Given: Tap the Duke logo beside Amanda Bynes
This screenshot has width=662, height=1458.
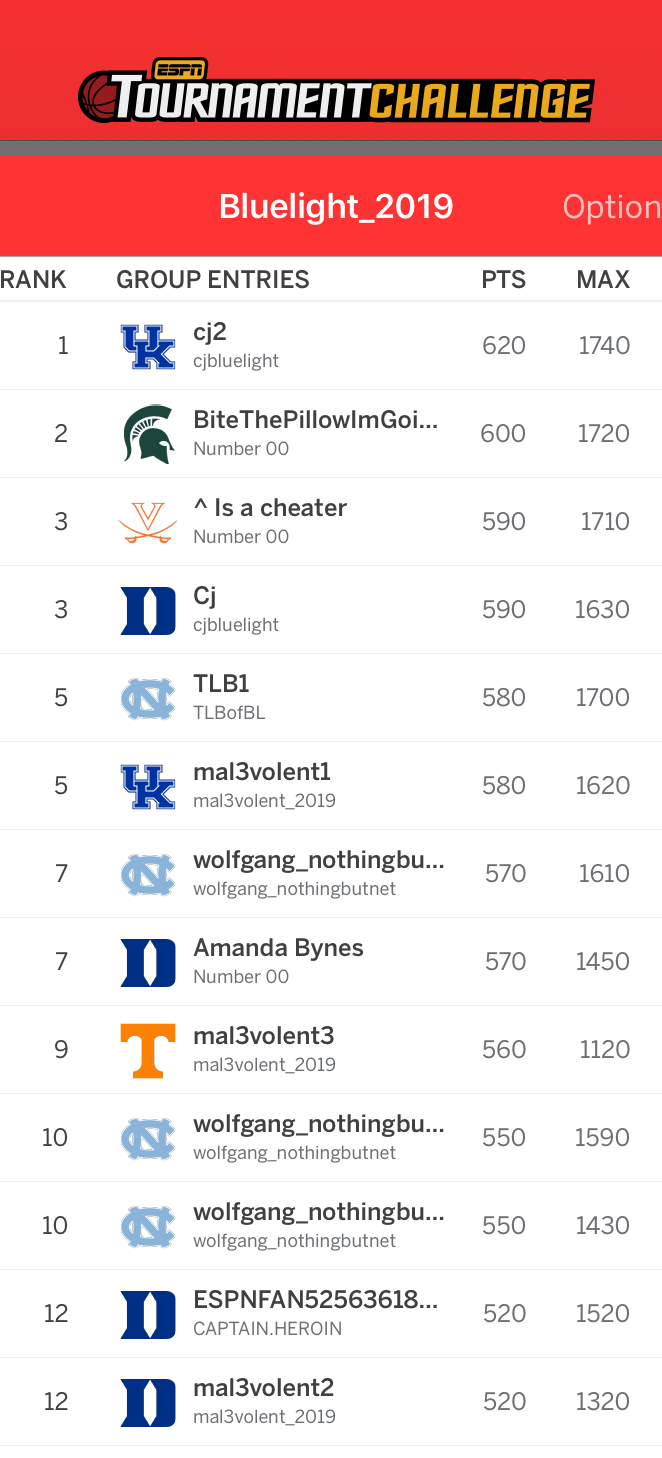Looking at the screenshot, I should 148,962.
